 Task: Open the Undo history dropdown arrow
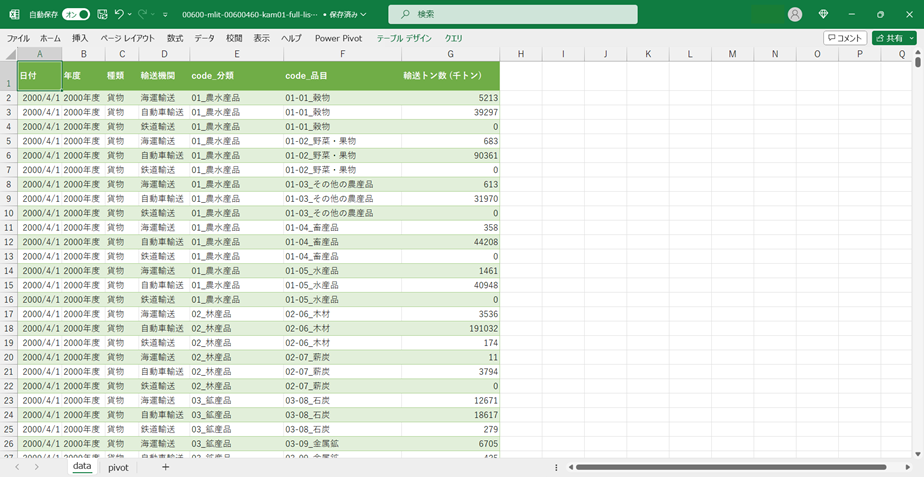tap(130, 14)
